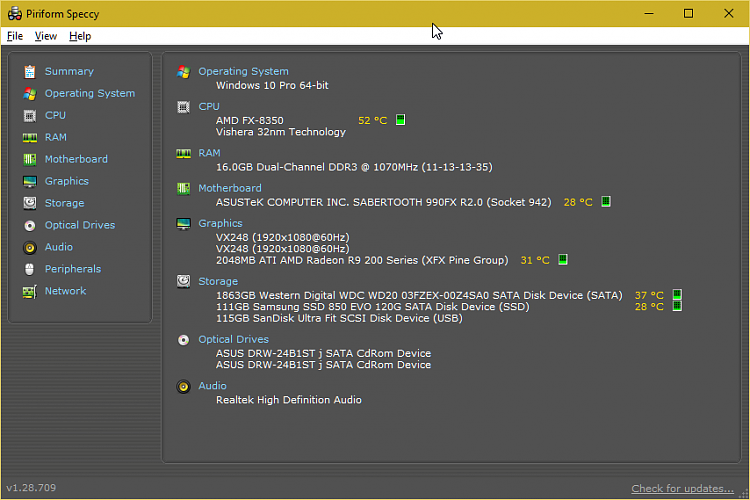The image size is (750, 500).
Task: Click the Summary clipboard icon in sidebar
Action: [x=30, y=72]
